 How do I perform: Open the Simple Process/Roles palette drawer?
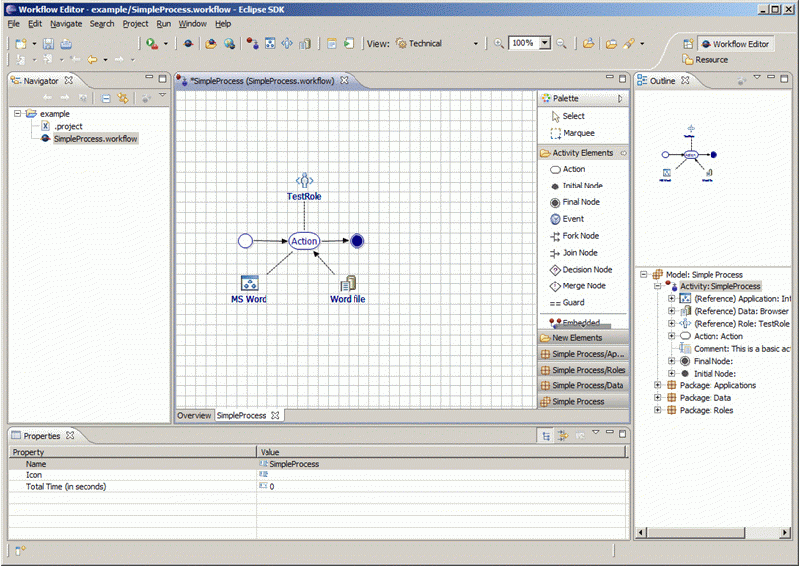(584, 370)
